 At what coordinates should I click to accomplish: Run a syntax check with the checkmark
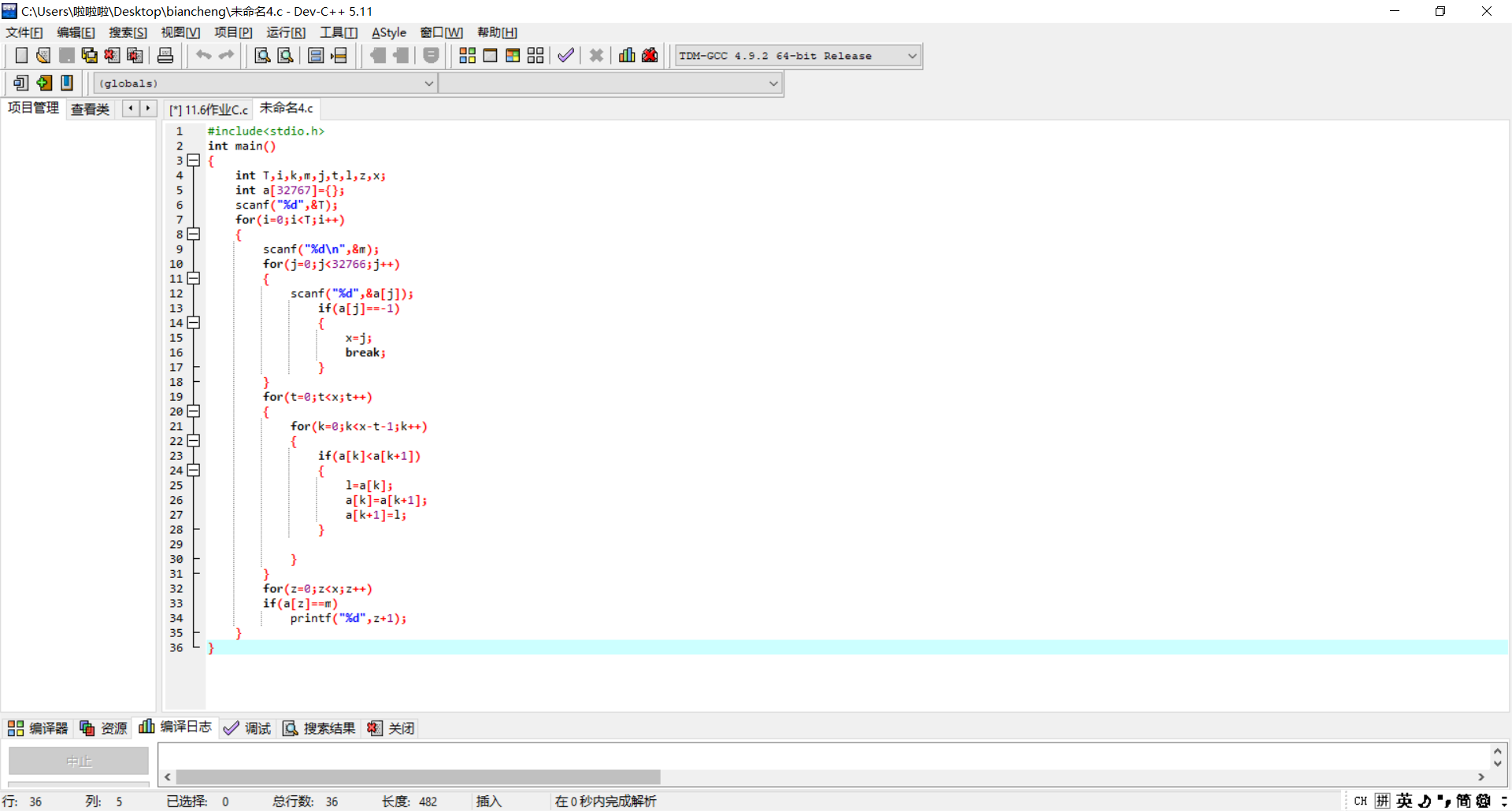click(565, 55)
